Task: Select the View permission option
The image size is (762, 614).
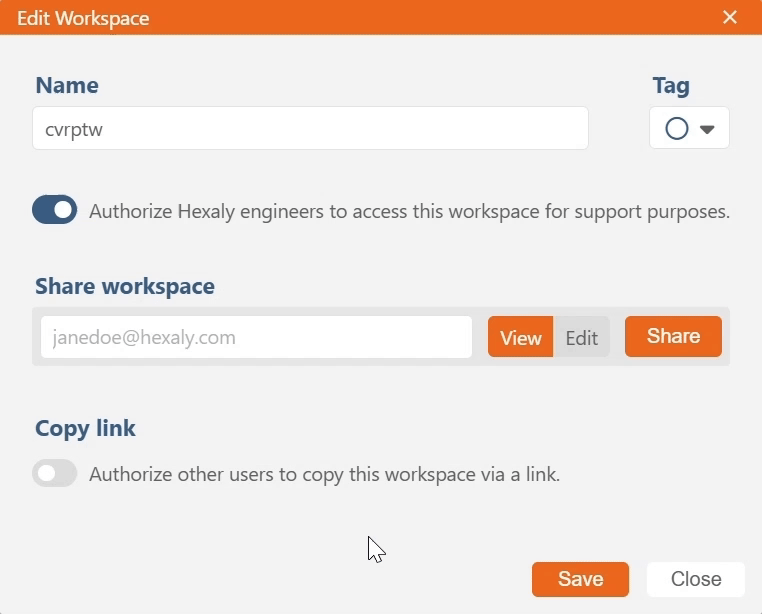Action: point(520,337)
